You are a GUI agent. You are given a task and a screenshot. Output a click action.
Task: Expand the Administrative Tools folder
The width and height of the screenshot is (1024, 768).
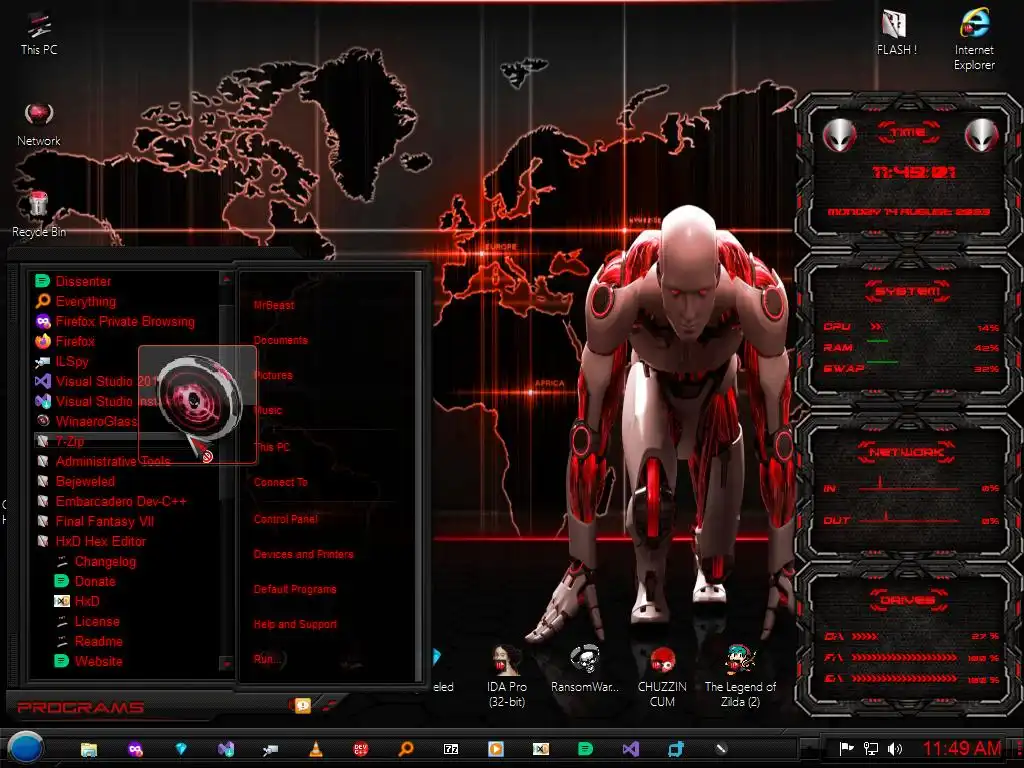pos(103,461)
